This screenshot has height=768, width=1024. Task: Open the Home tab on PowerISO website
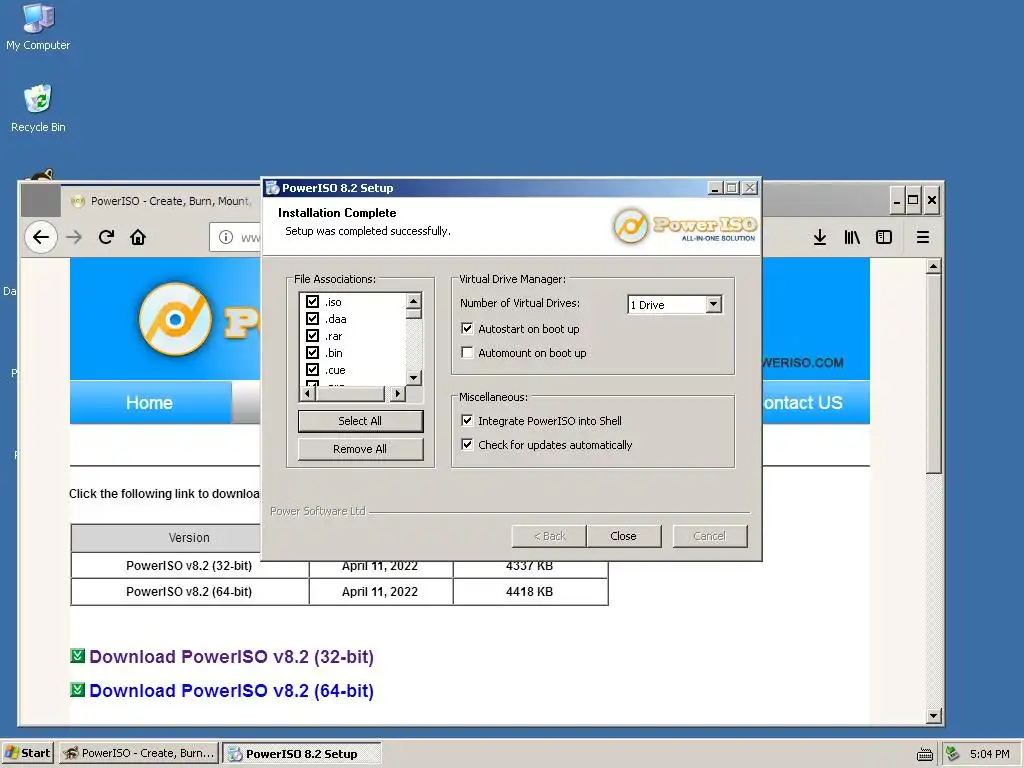pyautogui.click(x=150, y=402)
